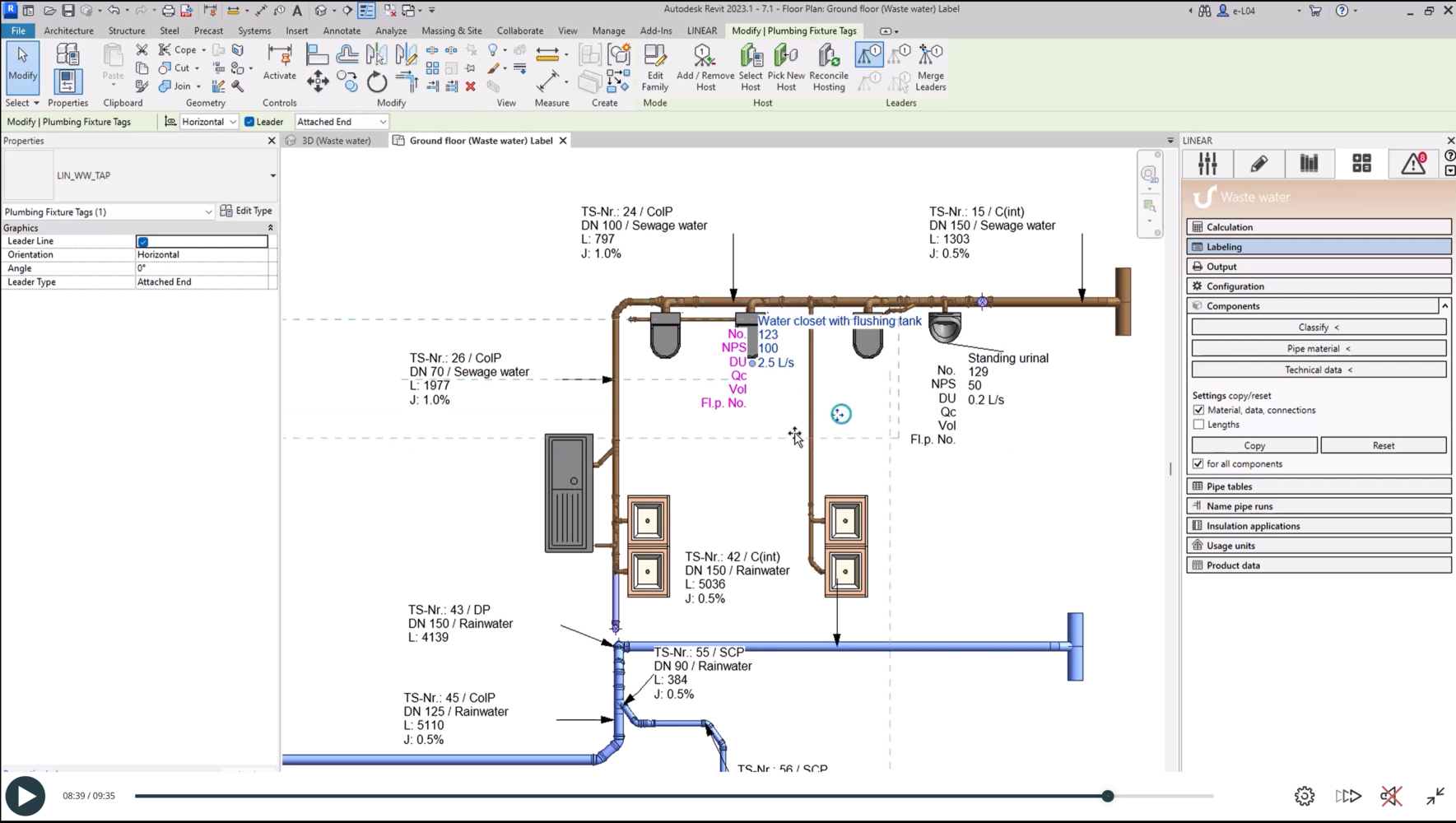The height and width of the screenshot is (823, 1456).
Task: Collapse the Graphics properties group
Action: tap(270, 228)
